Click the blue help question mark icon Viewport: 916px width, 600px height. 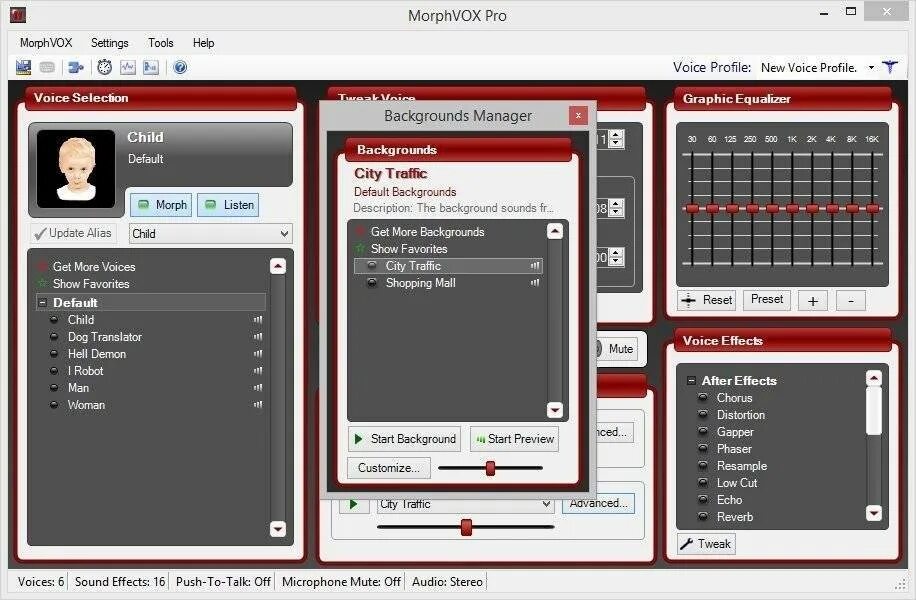[181, 67]
